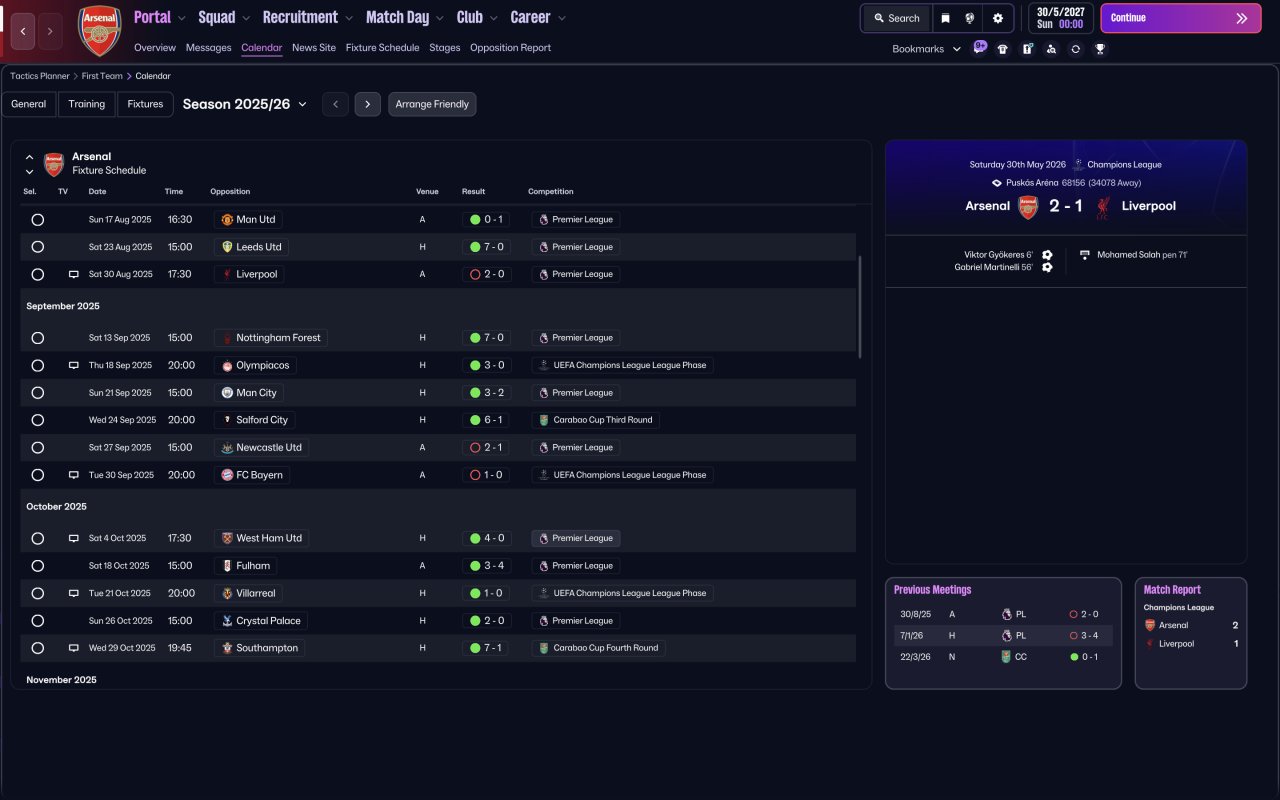Click the TV icon on Liverpool row
1280x800 pixels.
coord(73,274)
